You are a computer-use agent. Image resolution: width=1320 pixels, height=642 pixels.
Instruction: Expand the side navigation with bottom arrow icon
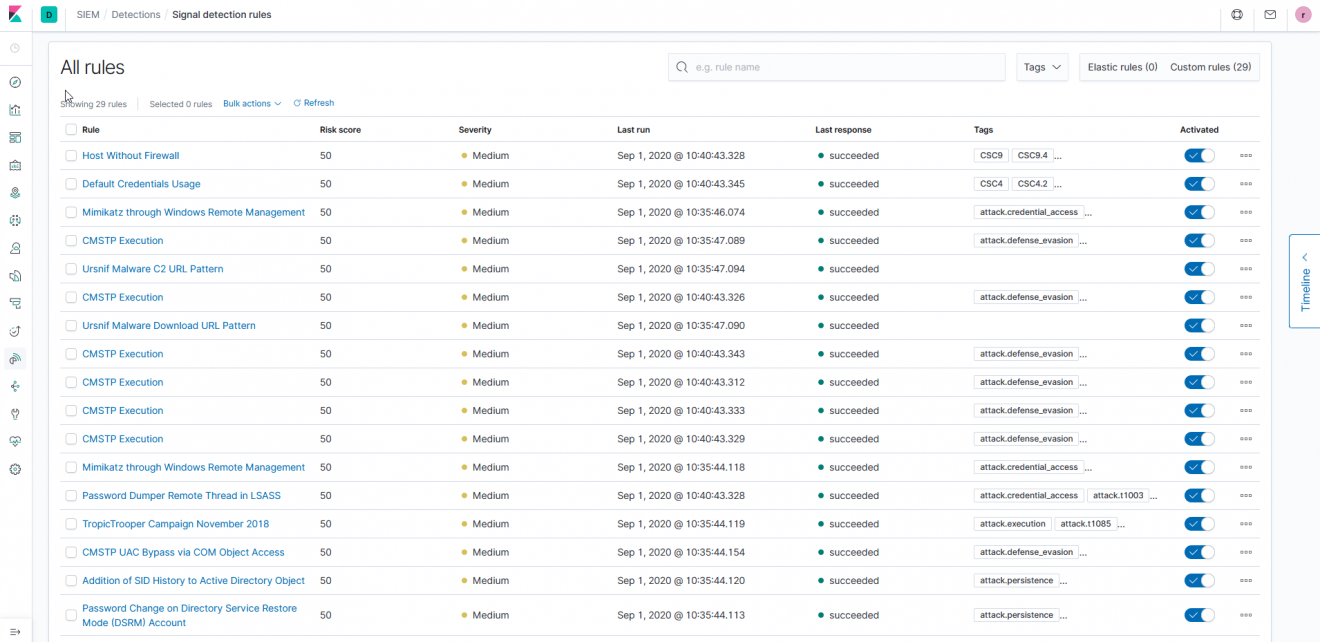(x=15, y=631)
